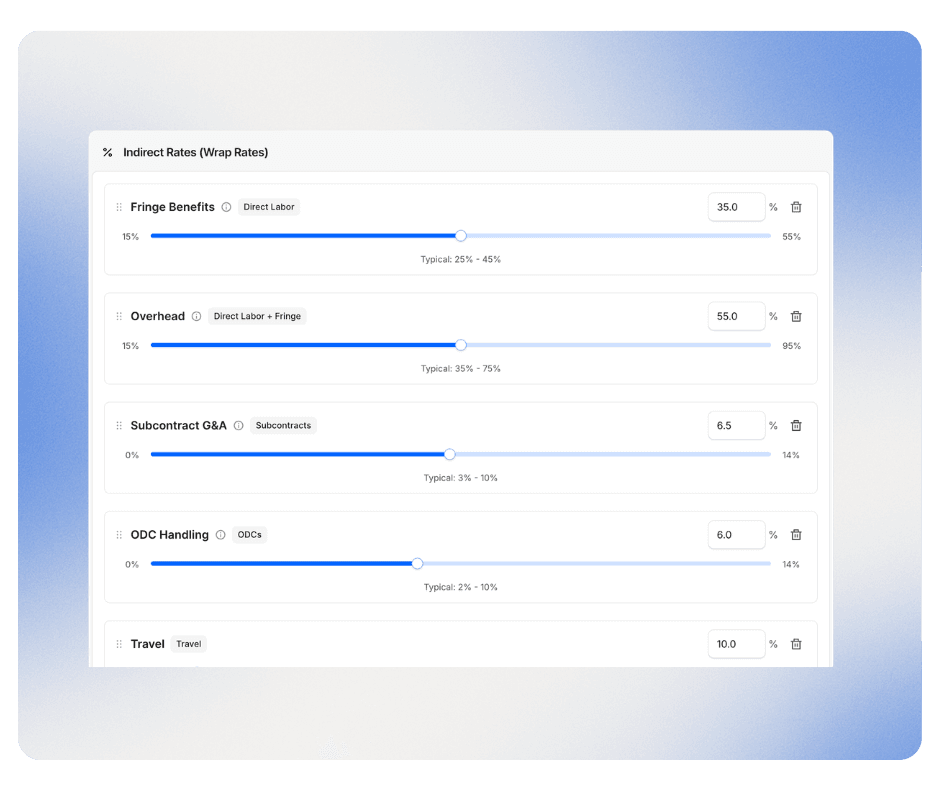Focus the Overhead 55.0 percent field

click(x=736, y=316)
